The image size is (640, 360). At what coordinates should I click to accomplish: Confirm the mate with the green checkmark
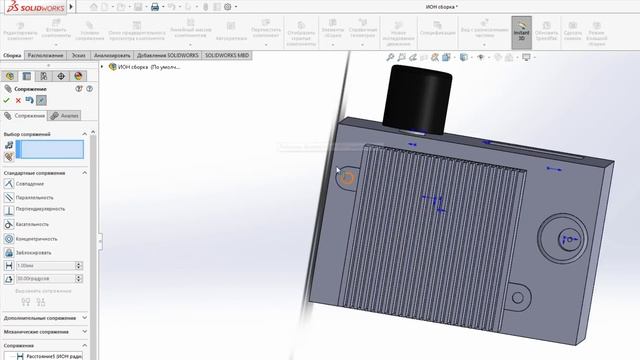(x=7, y=100)
